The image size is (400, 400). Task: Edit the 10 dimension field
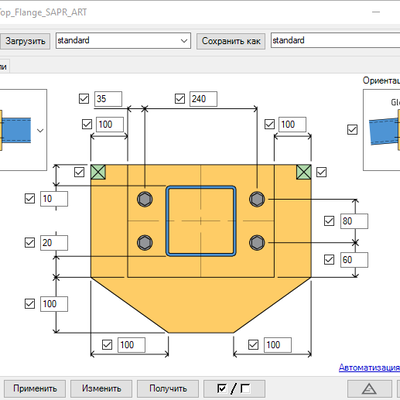coord(54,199)
